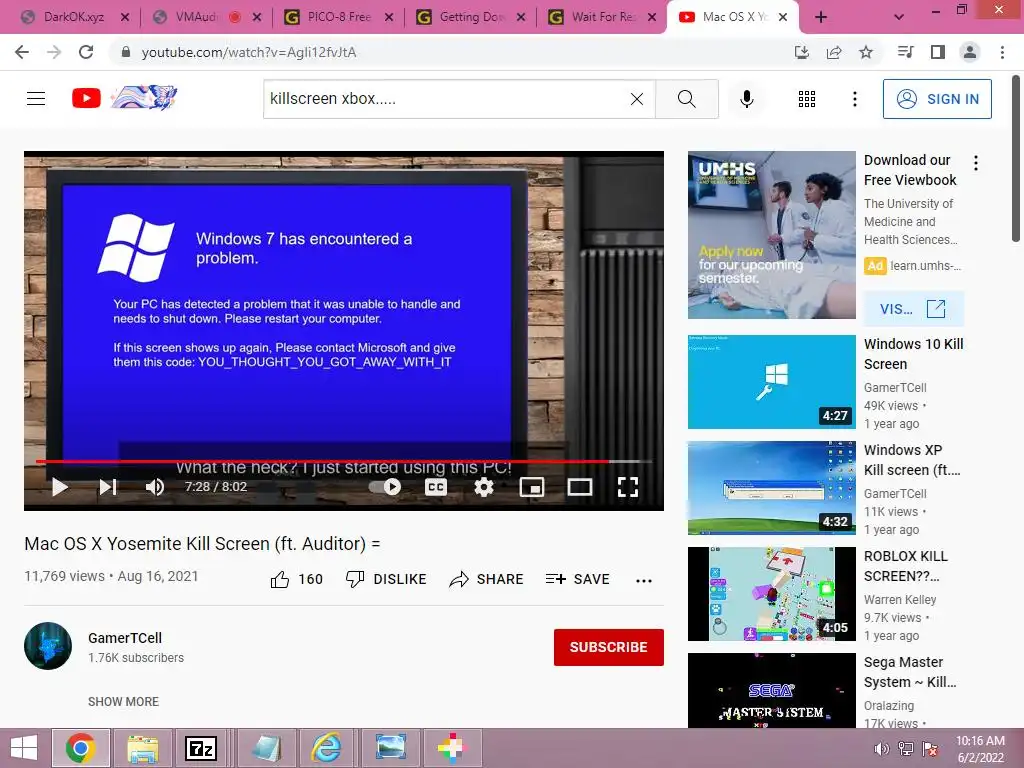Toggle the Chrome side panel
Screen dimensions: 1024x768
click(x=938, y=52)
